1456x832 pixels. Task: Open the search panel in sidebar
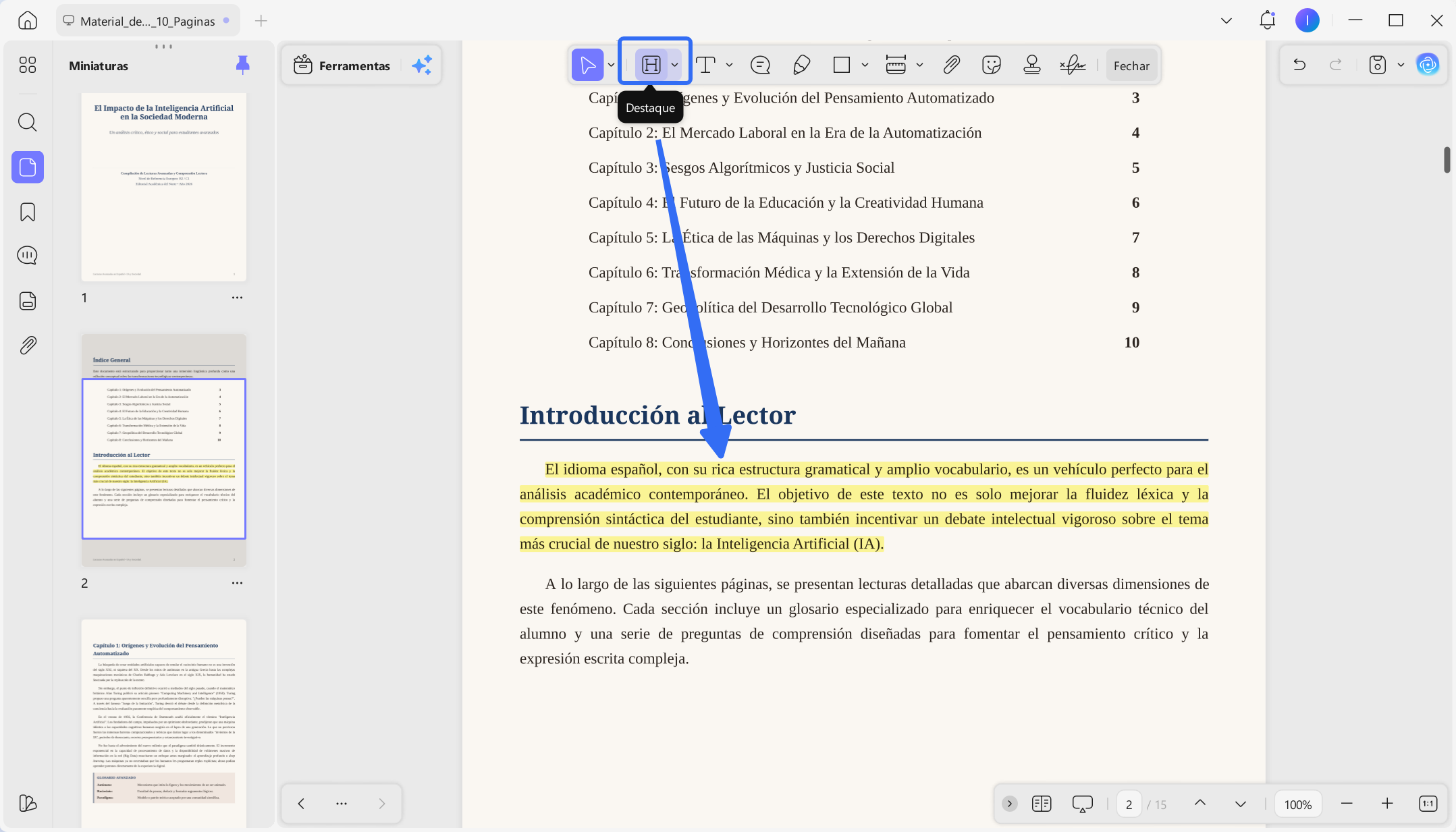[28, 122]
